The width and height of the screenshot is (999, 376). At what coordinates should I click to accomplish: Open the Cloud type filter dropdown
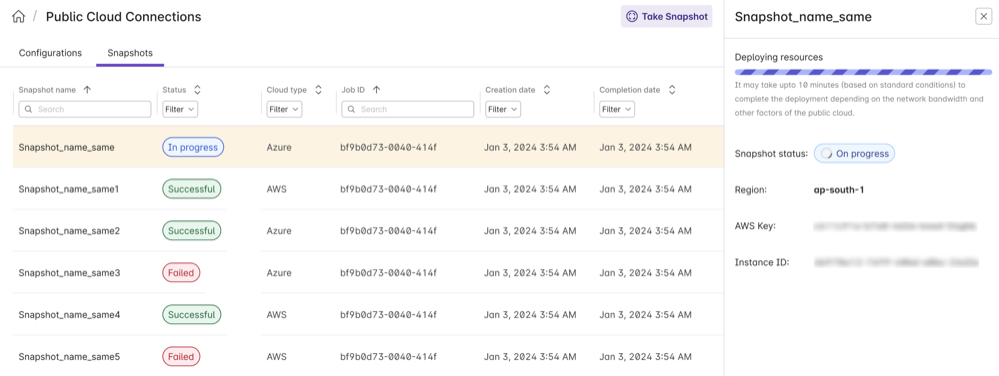tap(284, 109)
